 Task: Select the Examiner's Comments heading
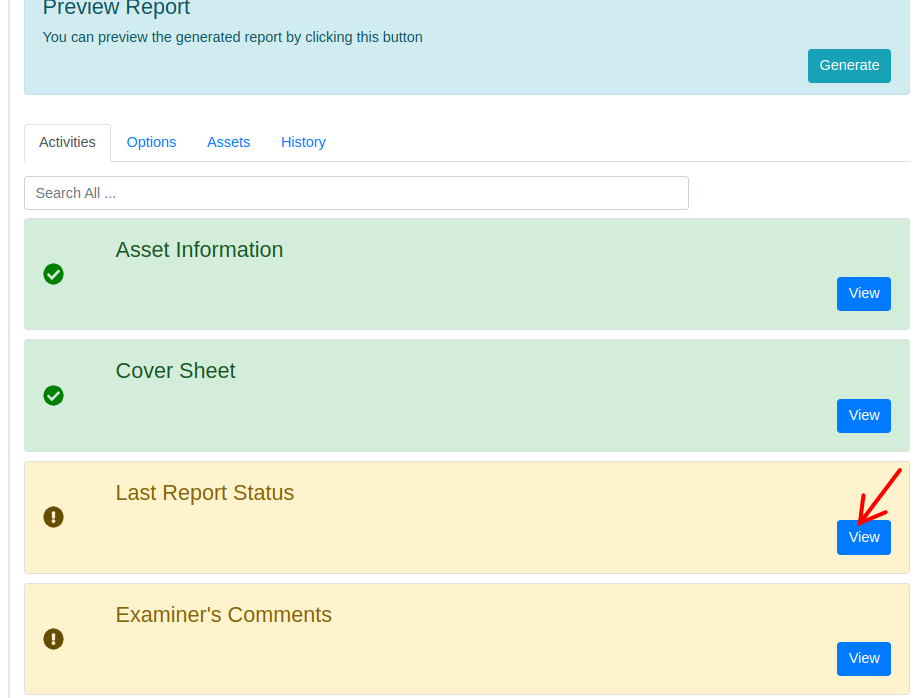[223, 615]
